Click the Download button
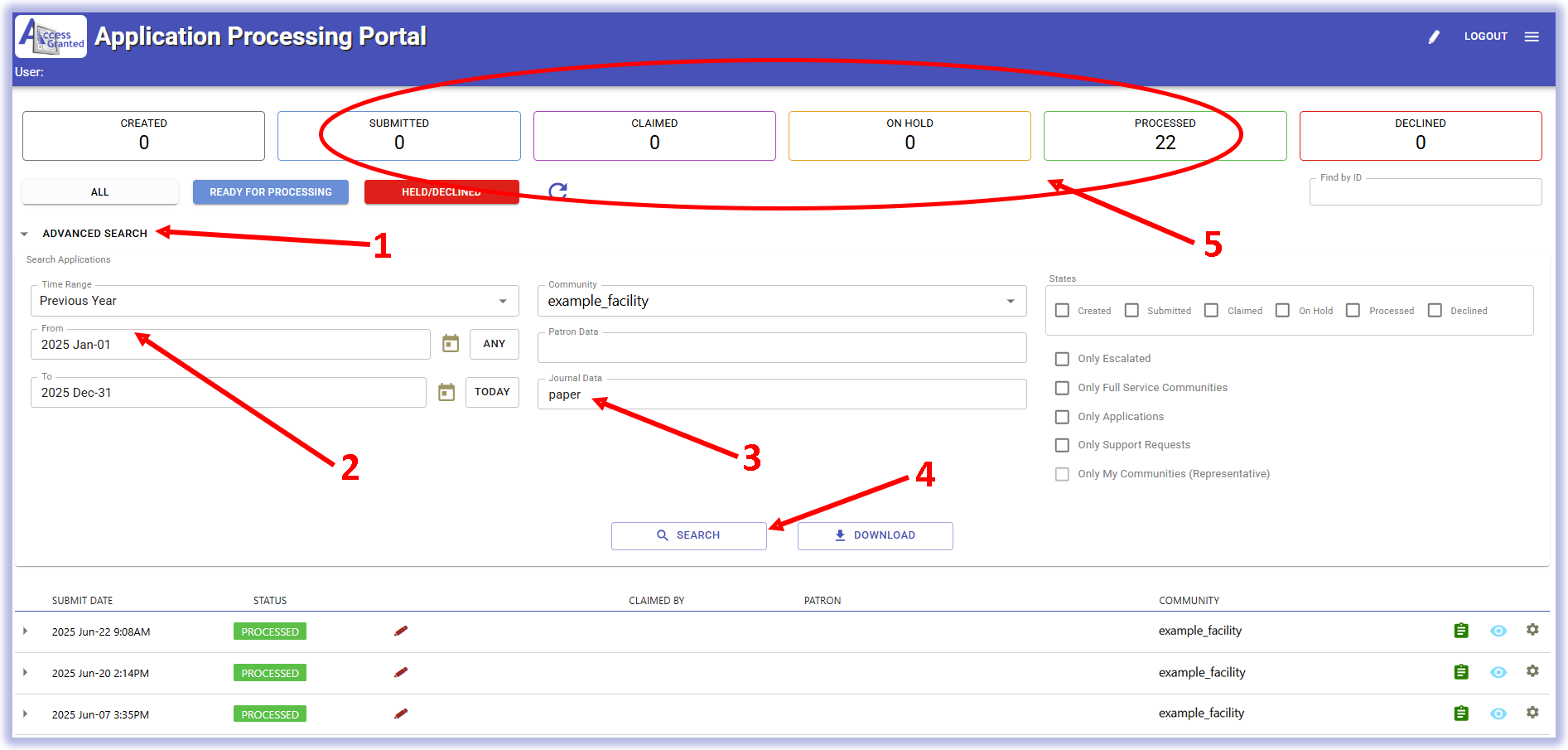The width and height of the screenshot is (1568, 750). (x=875, y=535)
